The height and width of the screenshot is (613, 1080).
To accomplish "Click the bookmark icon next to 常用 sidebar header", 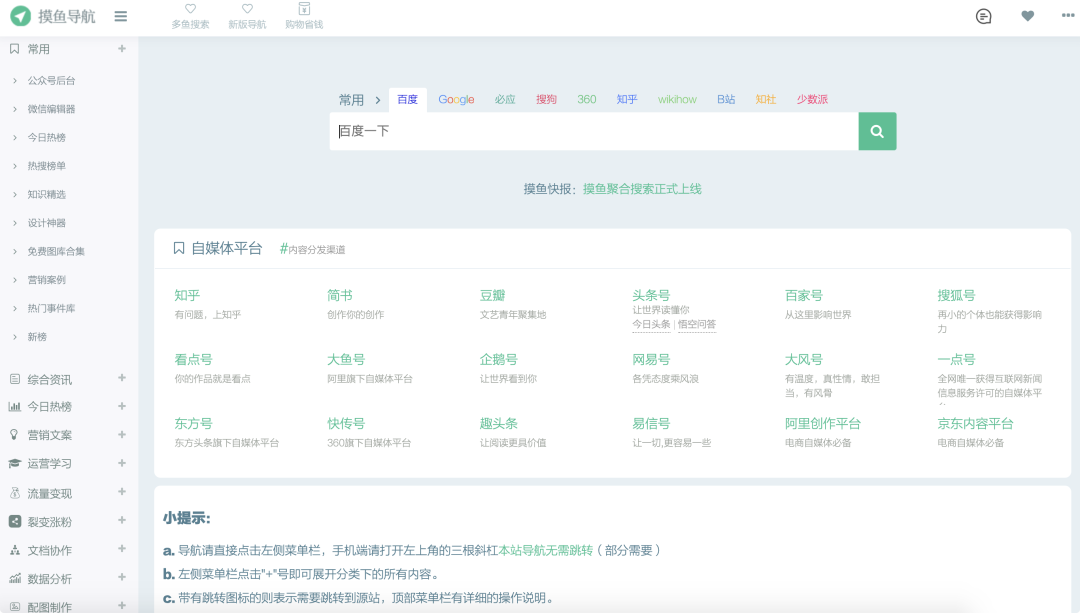I will pos(13,47).
